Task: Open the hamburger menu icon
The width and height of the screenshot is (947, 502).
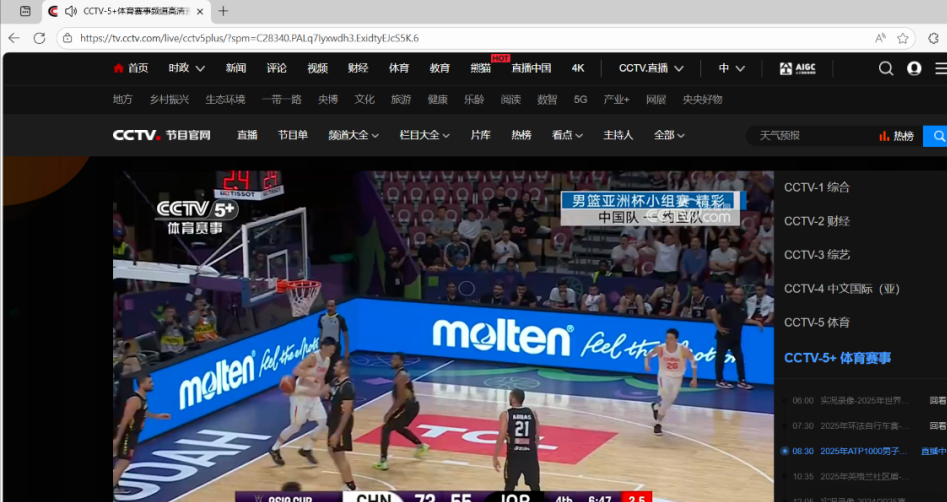Action: 941,68
